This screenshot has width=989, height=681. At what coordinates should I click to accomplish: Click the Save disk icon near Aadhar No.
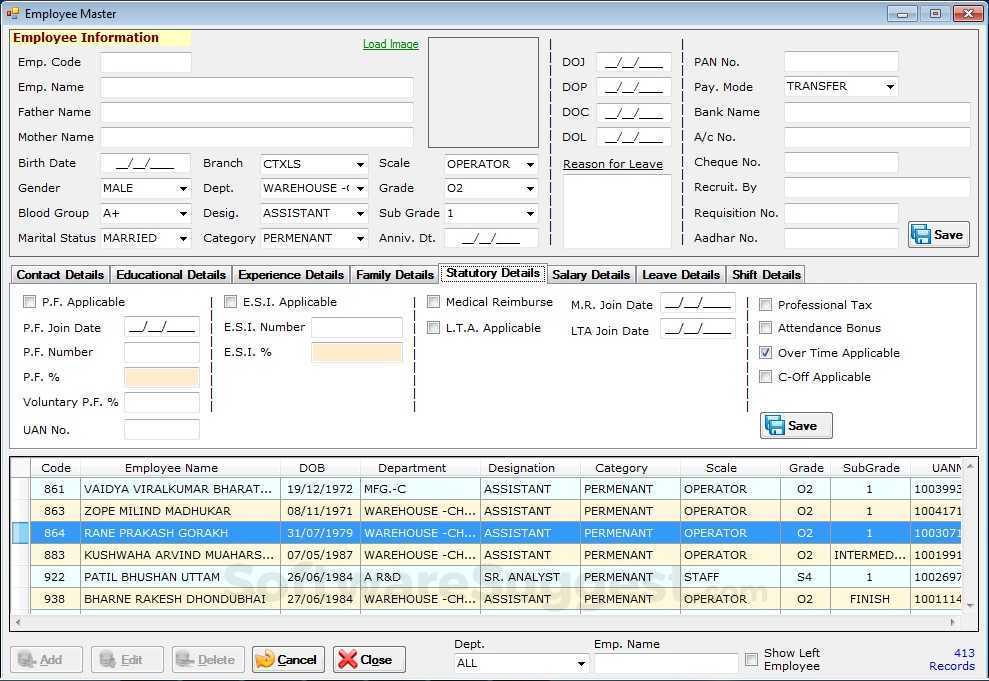922,233
